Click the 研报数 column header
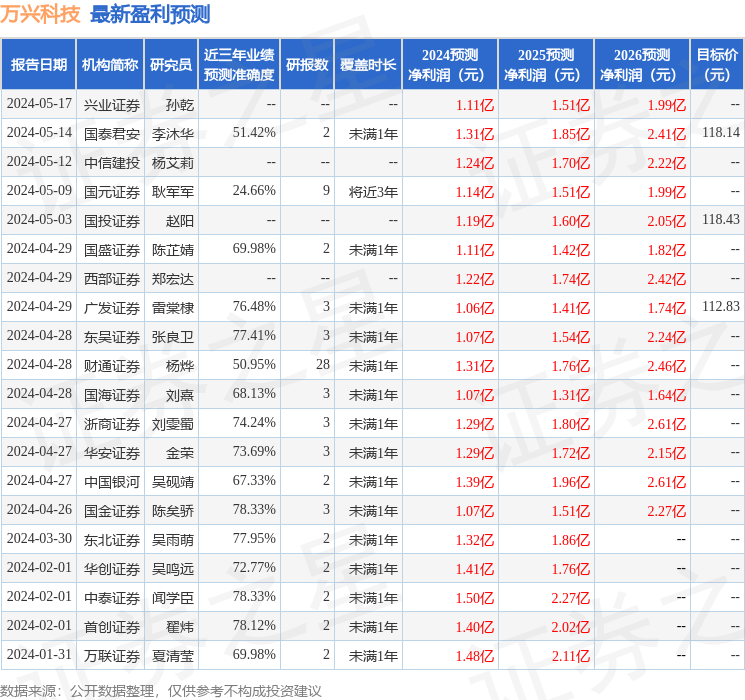This screenshot has width=745, height=700. [x=307, y=64]
